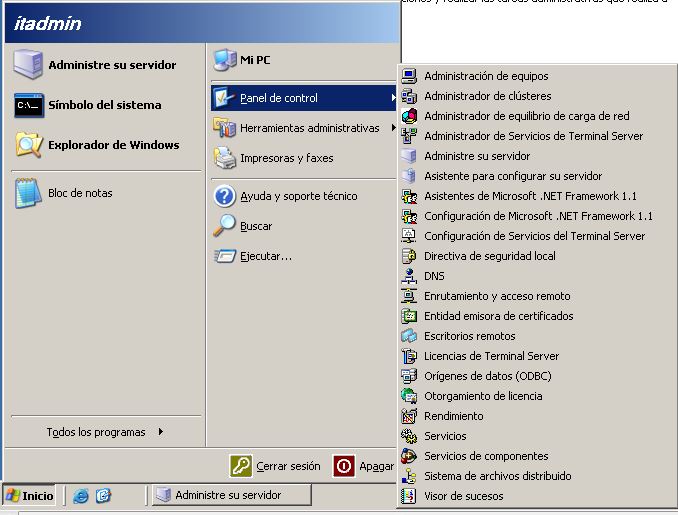The height and width of the screenshot is (515, 678).
Task: Open Panel de control menu entry
Action: [x=303, y=98]
